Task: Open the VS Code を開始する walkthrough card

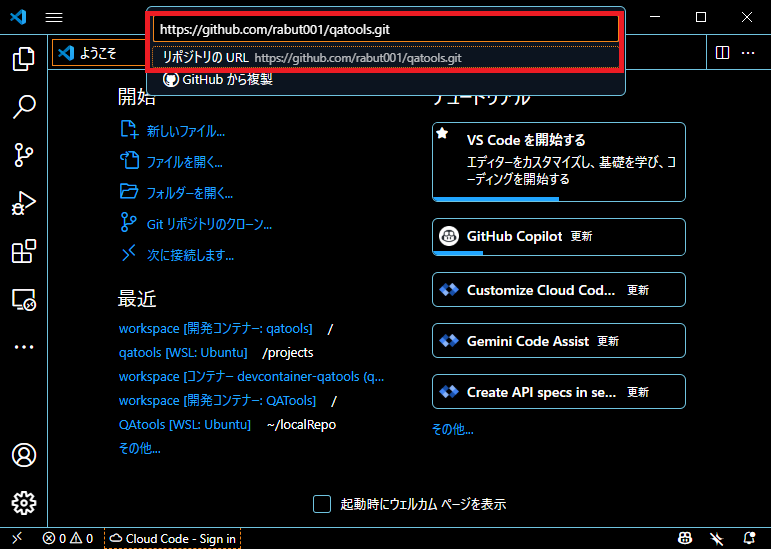Action: click(559, 162)
